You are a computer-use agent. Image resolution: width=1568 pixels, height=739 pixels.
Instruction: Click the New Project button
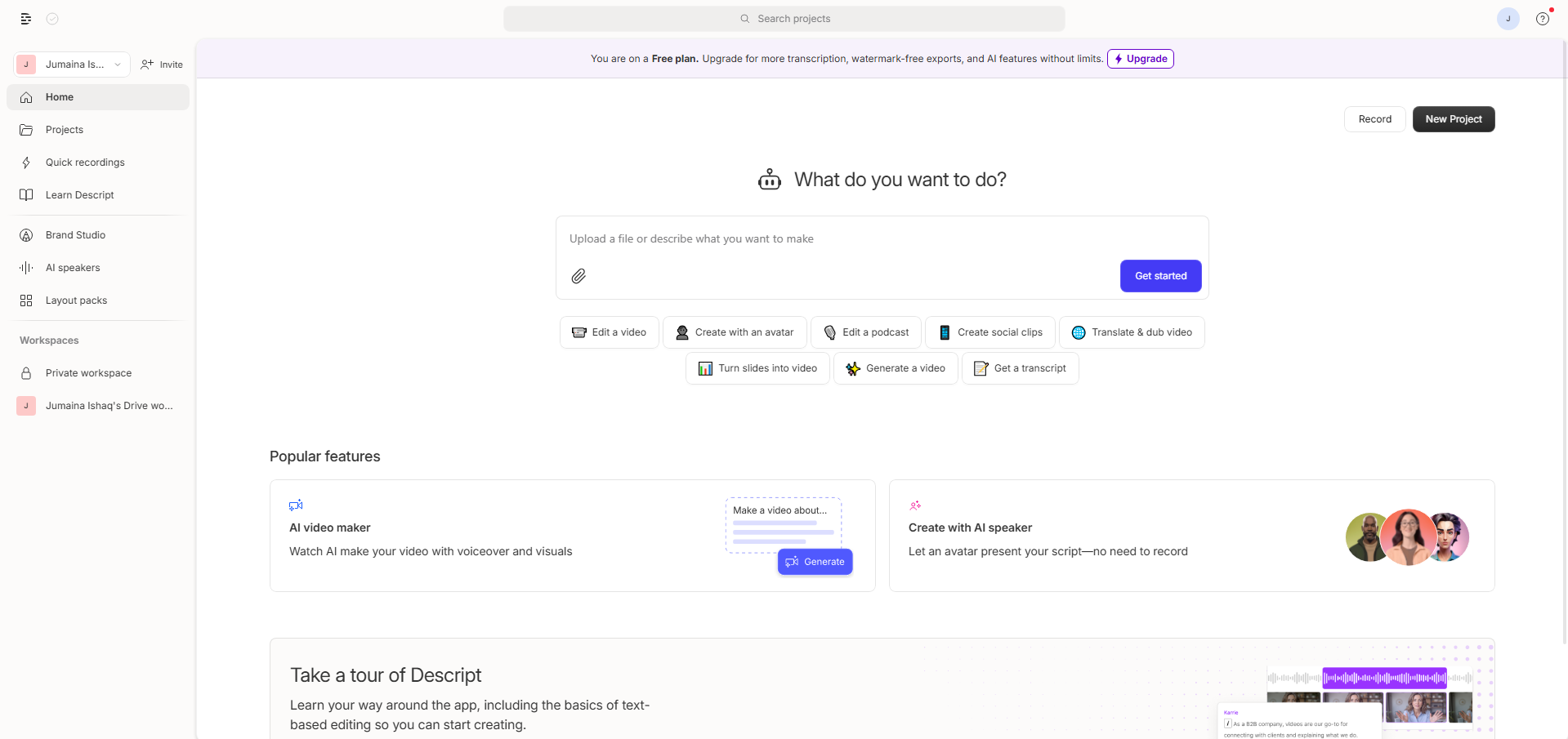click(1453, 118)
